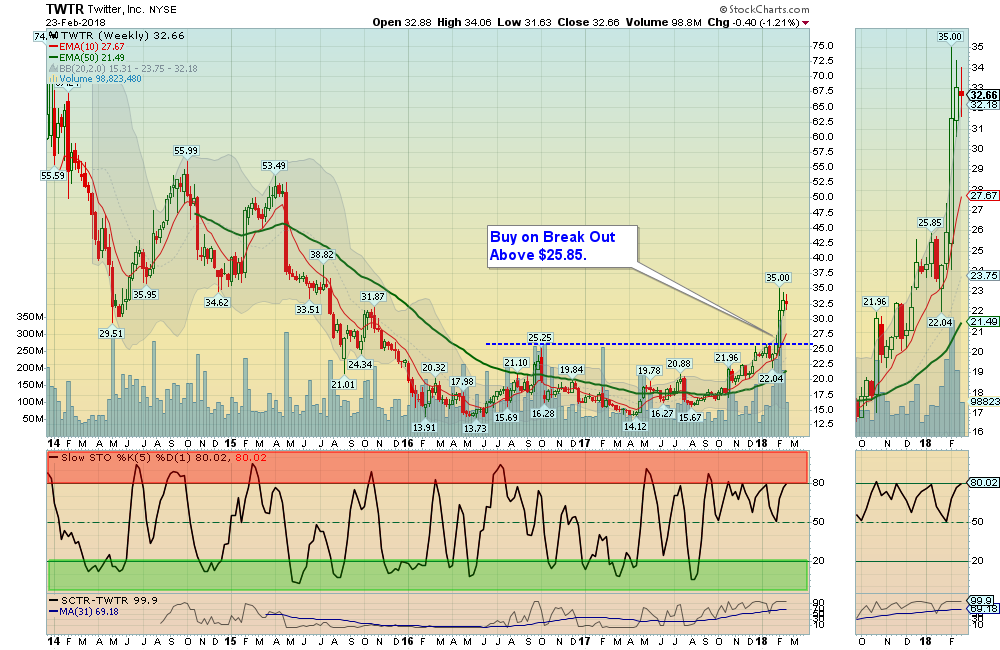This screenshot has width=1000, height=650.
Task: Select the EMA(10) 27.67 legend entry
Action: [87, 47]
